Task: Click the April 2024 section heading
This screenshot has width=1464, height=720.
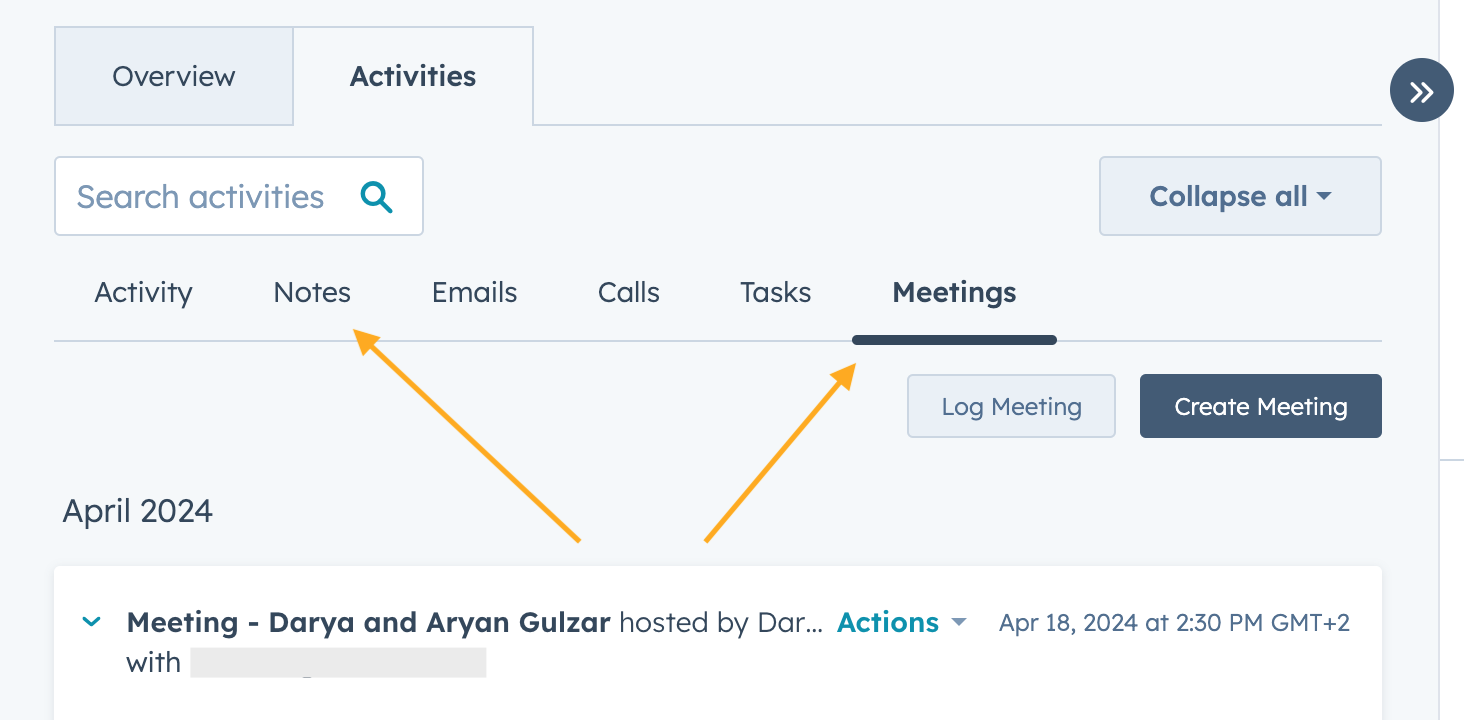Action: click(138, 511)
